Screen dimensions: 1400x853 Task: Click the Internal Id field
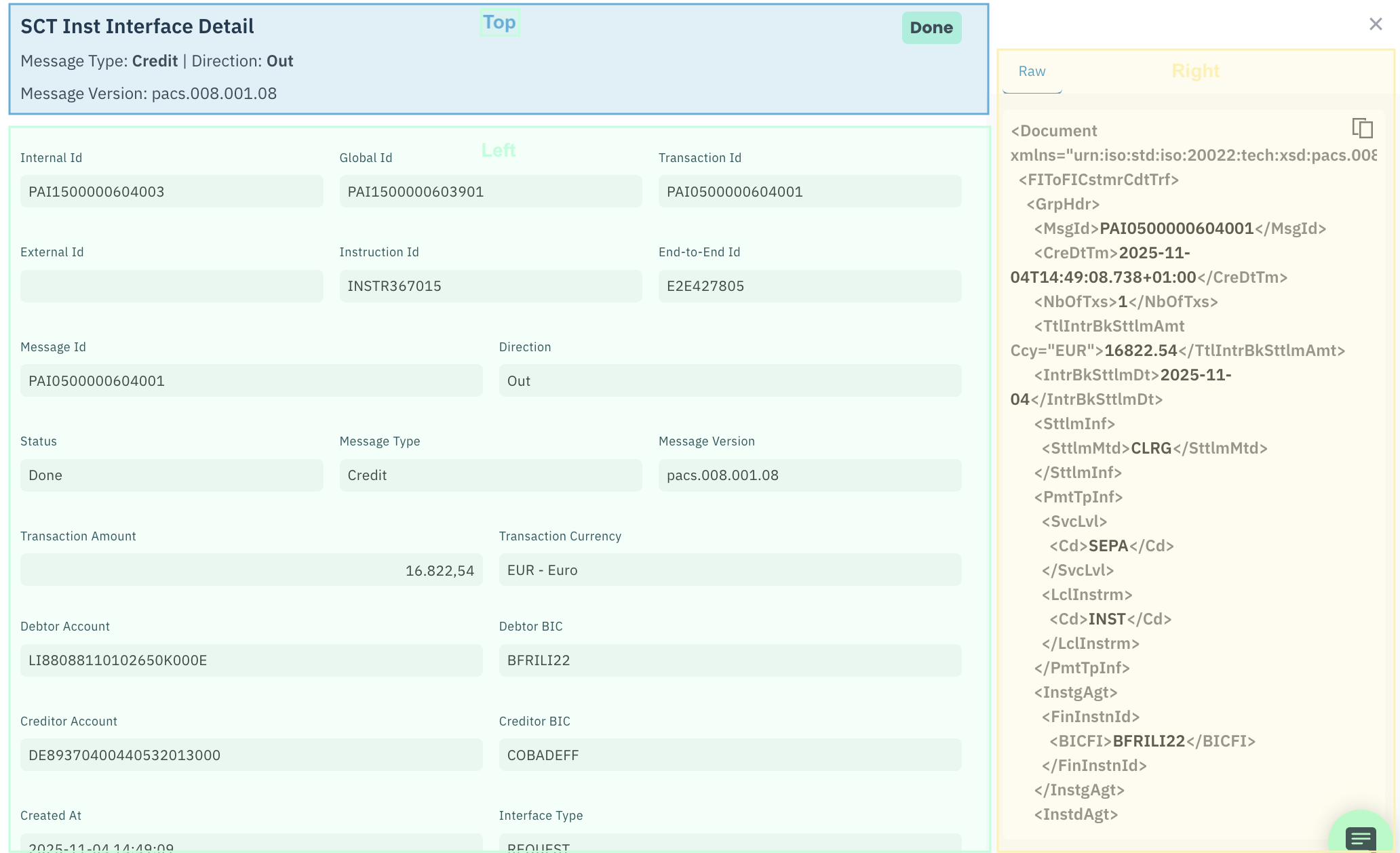click(171, 191)
